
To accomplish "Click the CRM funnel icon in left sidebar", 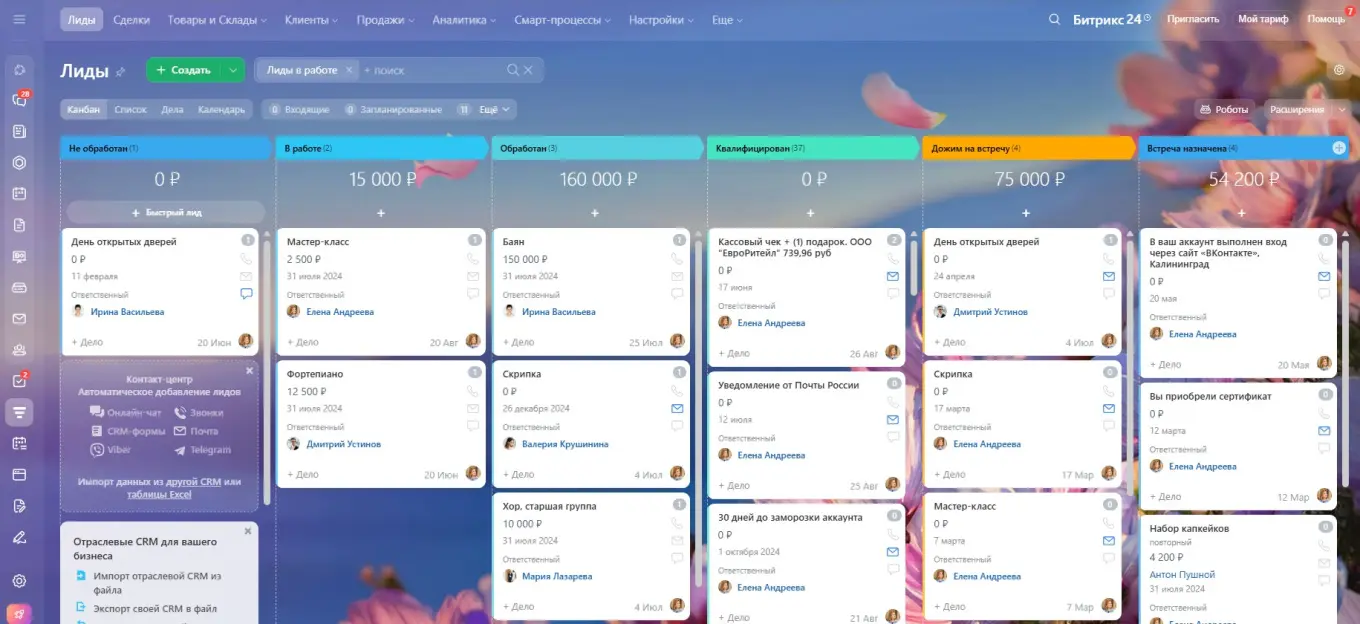I will click(19, 412).
